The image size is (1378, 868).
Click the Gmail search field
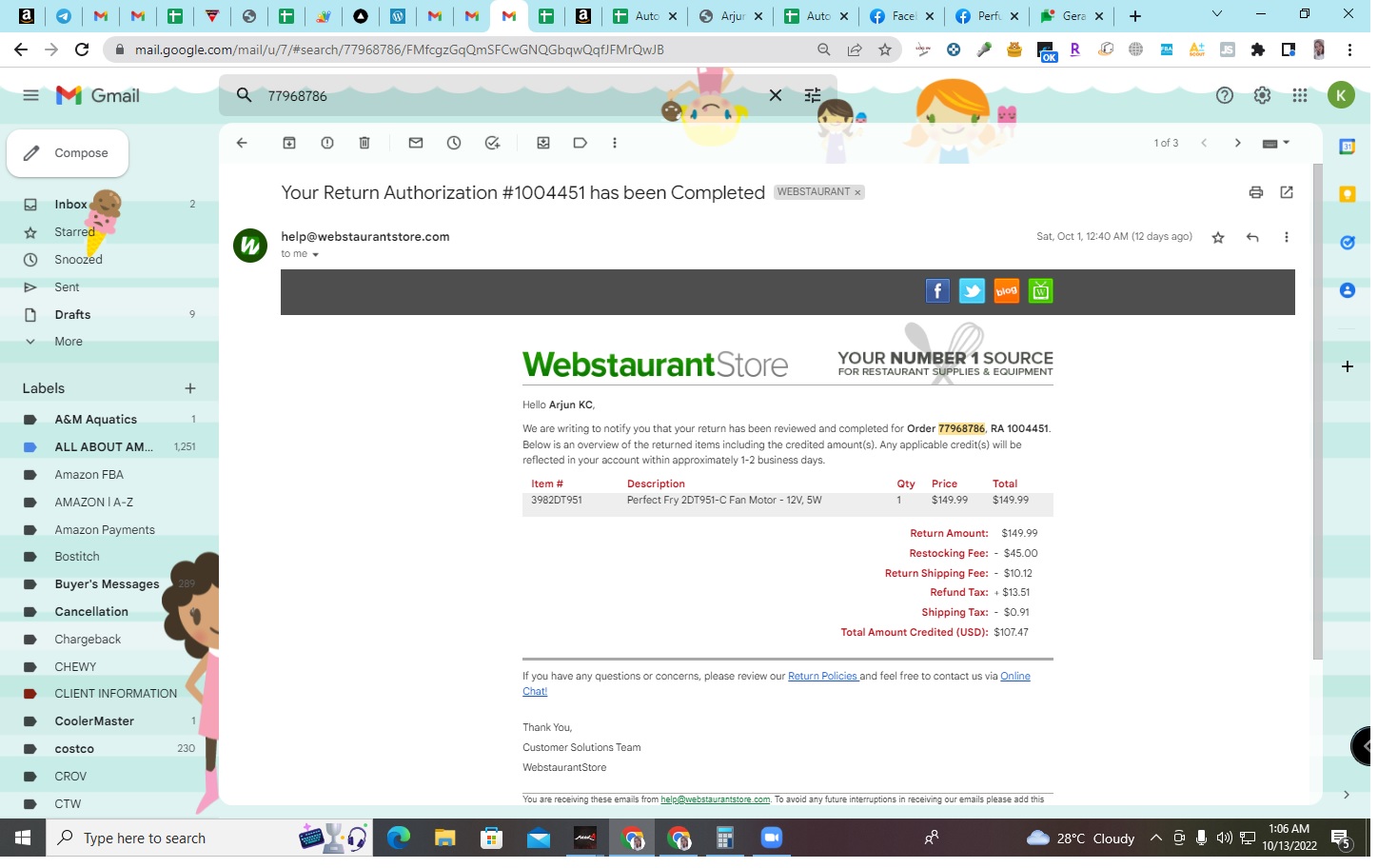(514, 96)
